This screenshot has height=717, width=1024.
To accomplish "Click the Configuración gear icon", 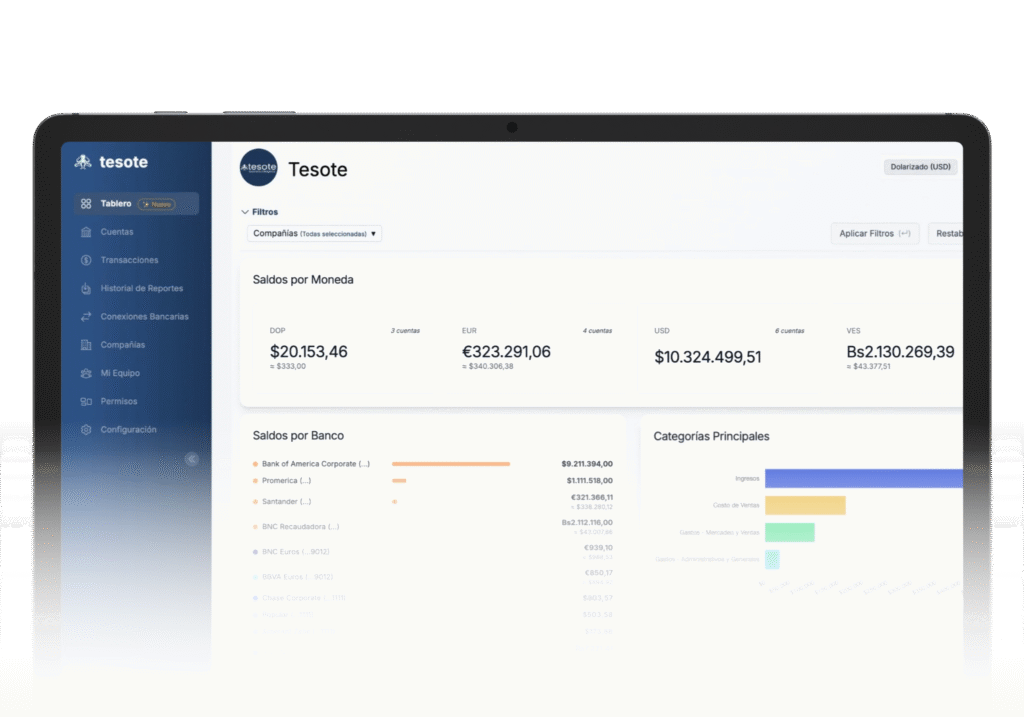I will tap(86, 430).
